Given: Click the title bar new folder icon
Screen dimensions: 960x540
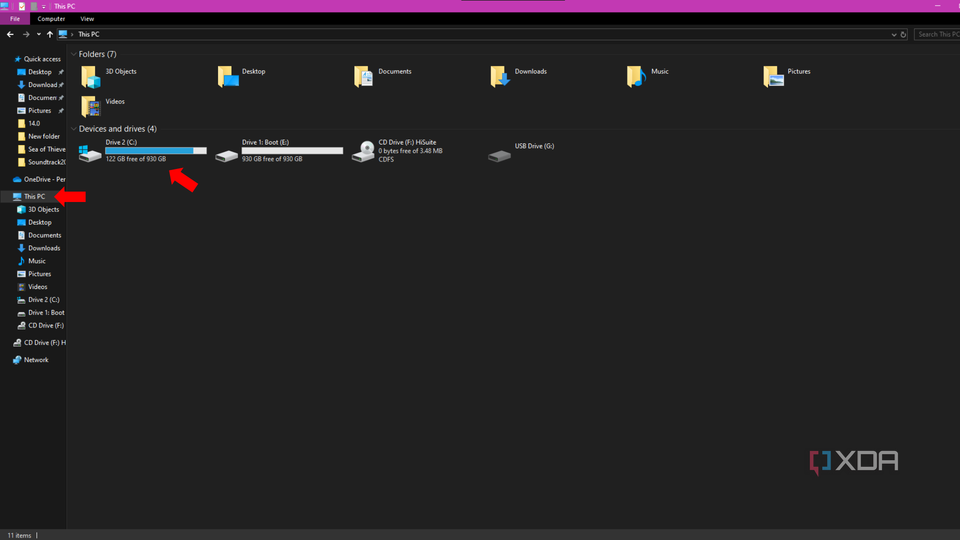Looking at the screenshot, I should (x=34, y=6).
